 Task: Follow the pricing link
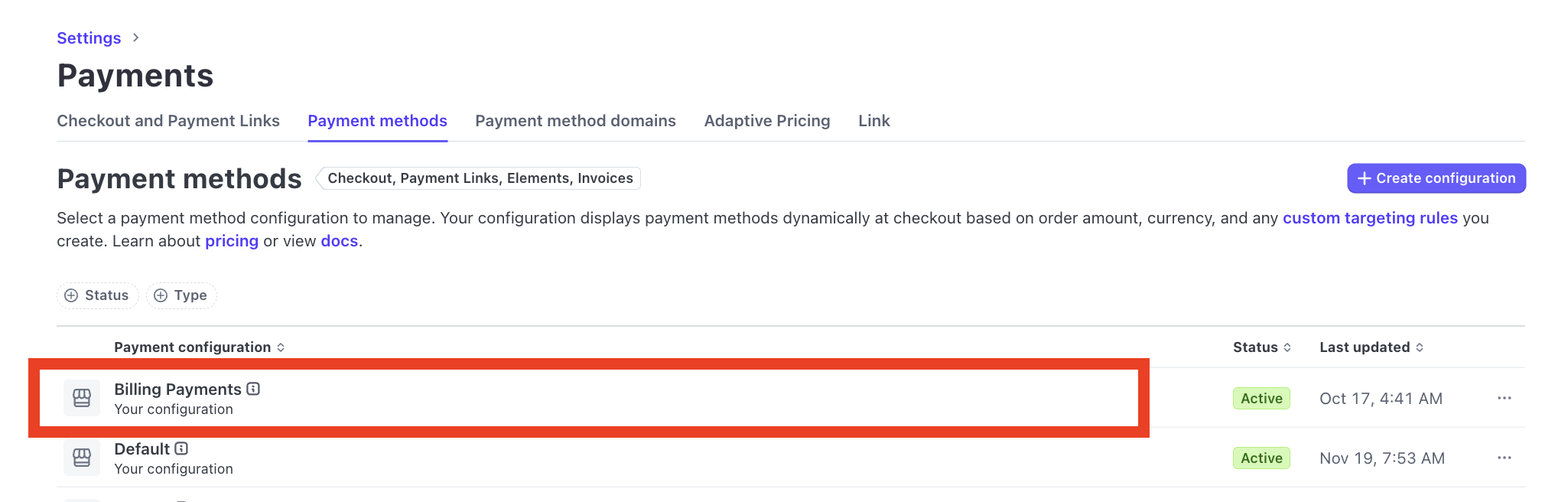pos(232,241)
